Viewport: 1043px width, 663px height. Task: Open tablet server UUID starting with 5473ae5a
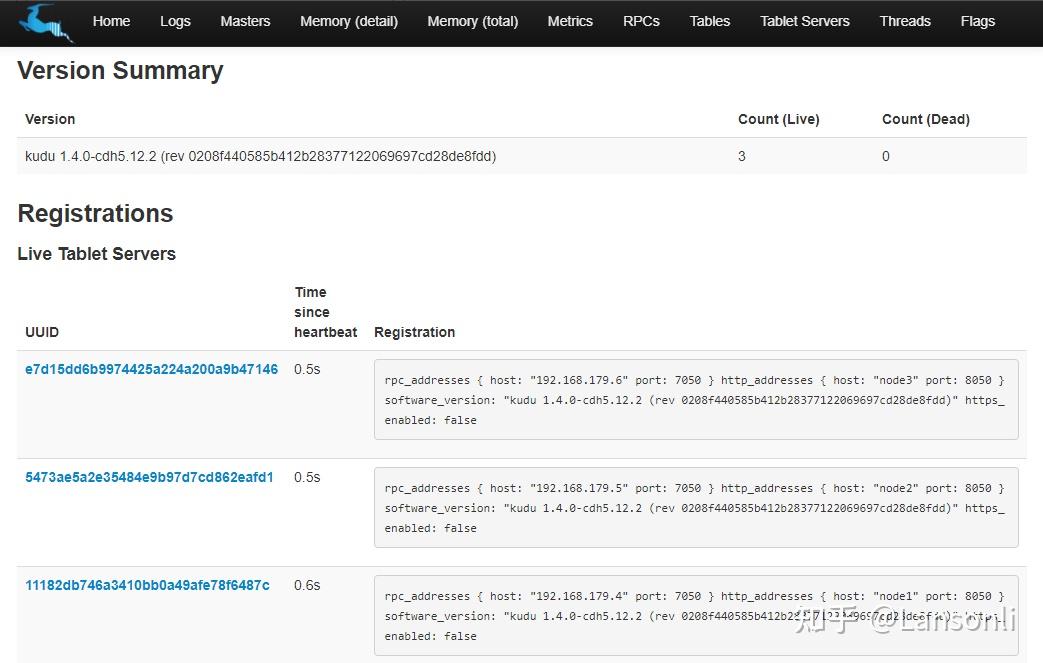(149, 477)
